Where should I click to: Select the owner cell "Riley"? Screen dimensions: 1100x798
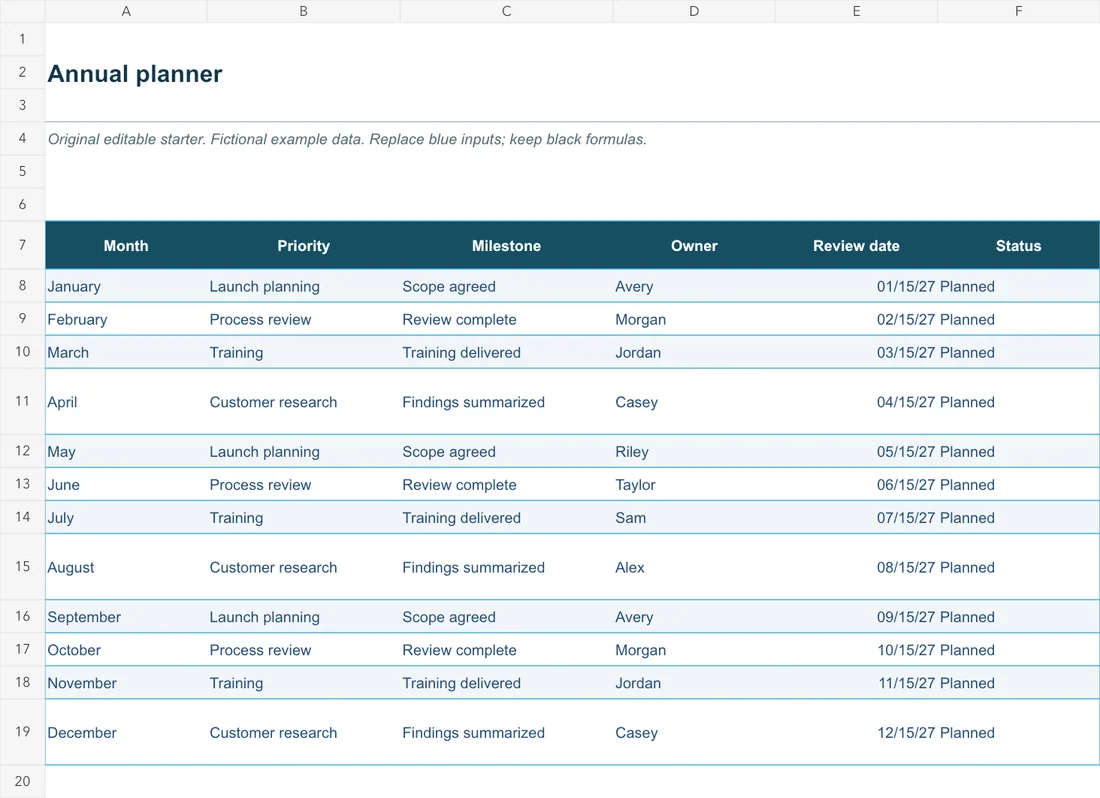click(695, 452)
